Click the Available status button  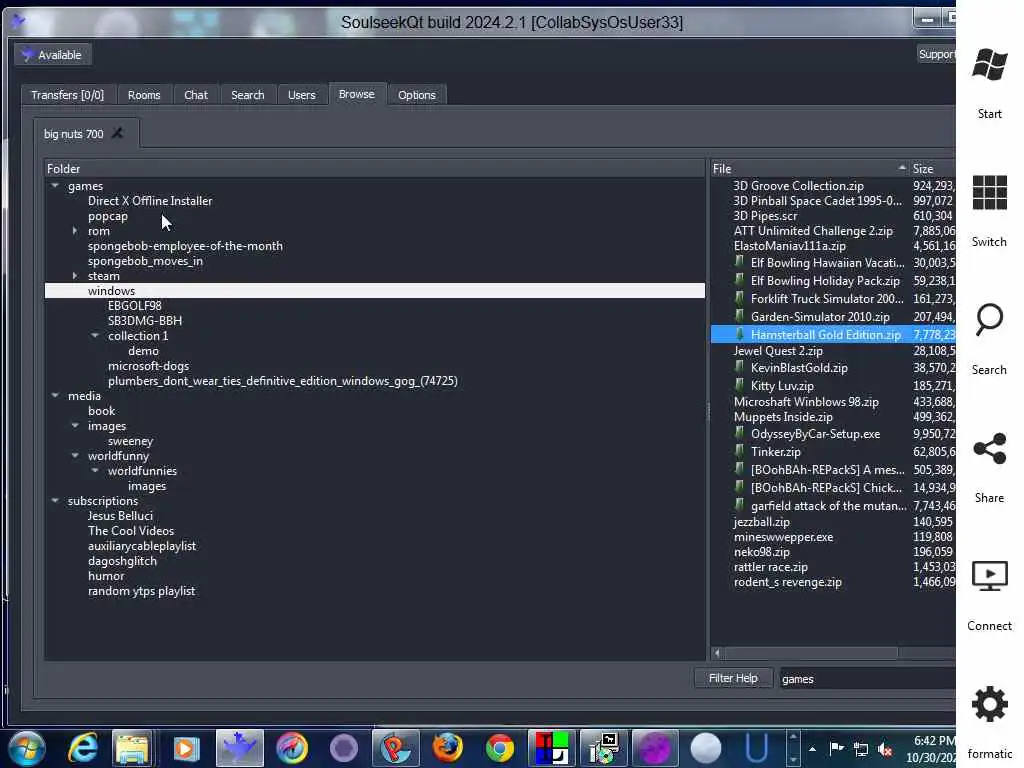coord(53,55)
